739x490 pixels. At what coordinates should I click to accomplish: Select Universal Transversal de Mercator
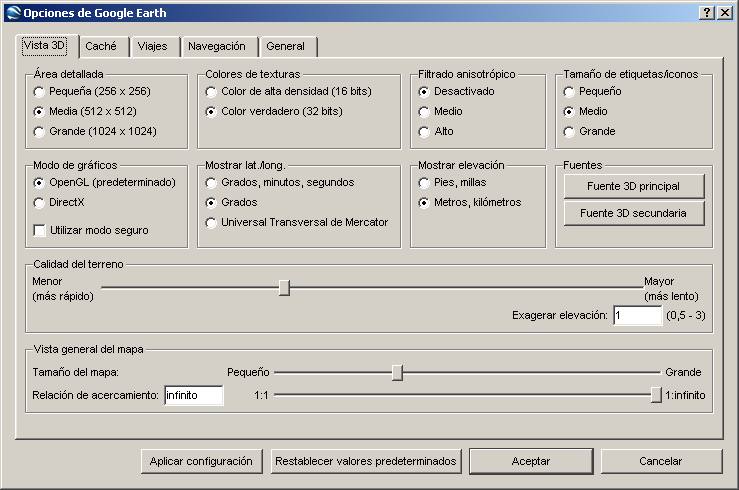coord(297,222)
